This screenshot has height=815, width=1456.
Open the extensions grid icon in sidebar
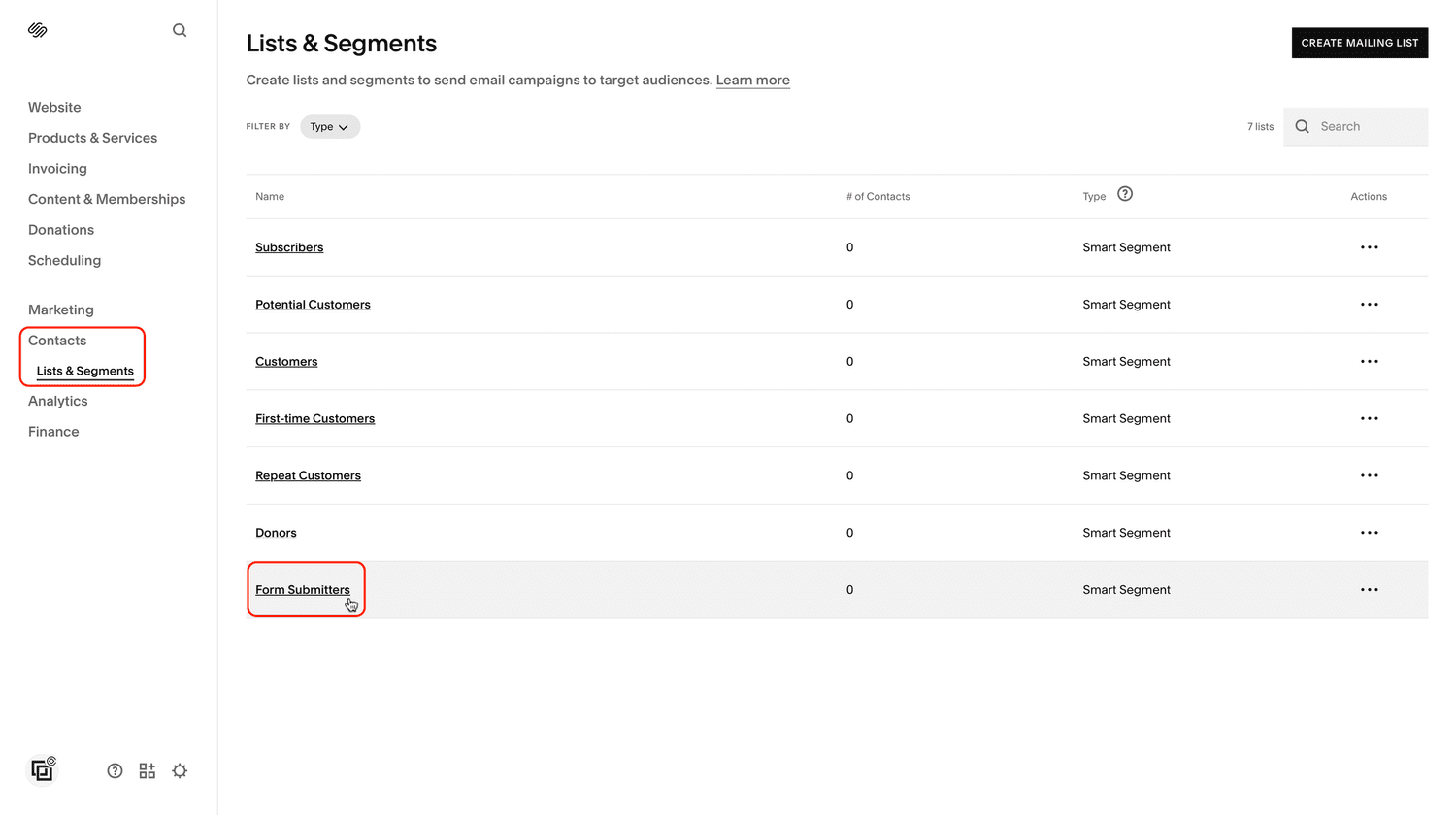point(148,770)
